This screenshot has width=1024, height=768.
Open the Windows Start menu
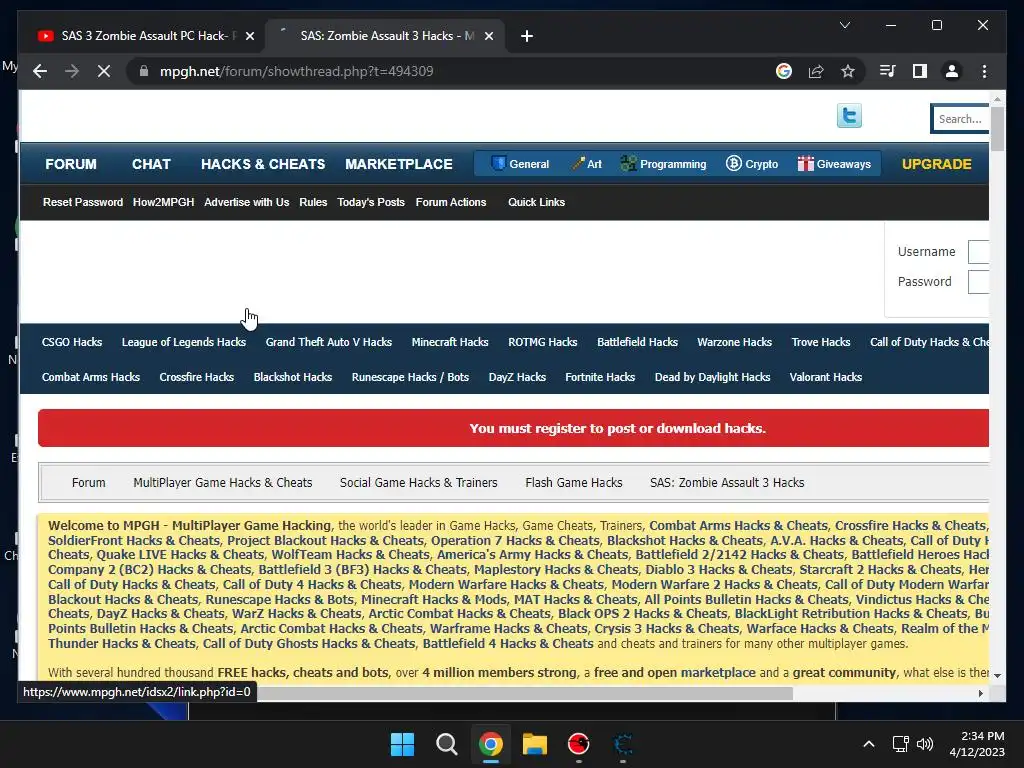[x=402, y=744]
